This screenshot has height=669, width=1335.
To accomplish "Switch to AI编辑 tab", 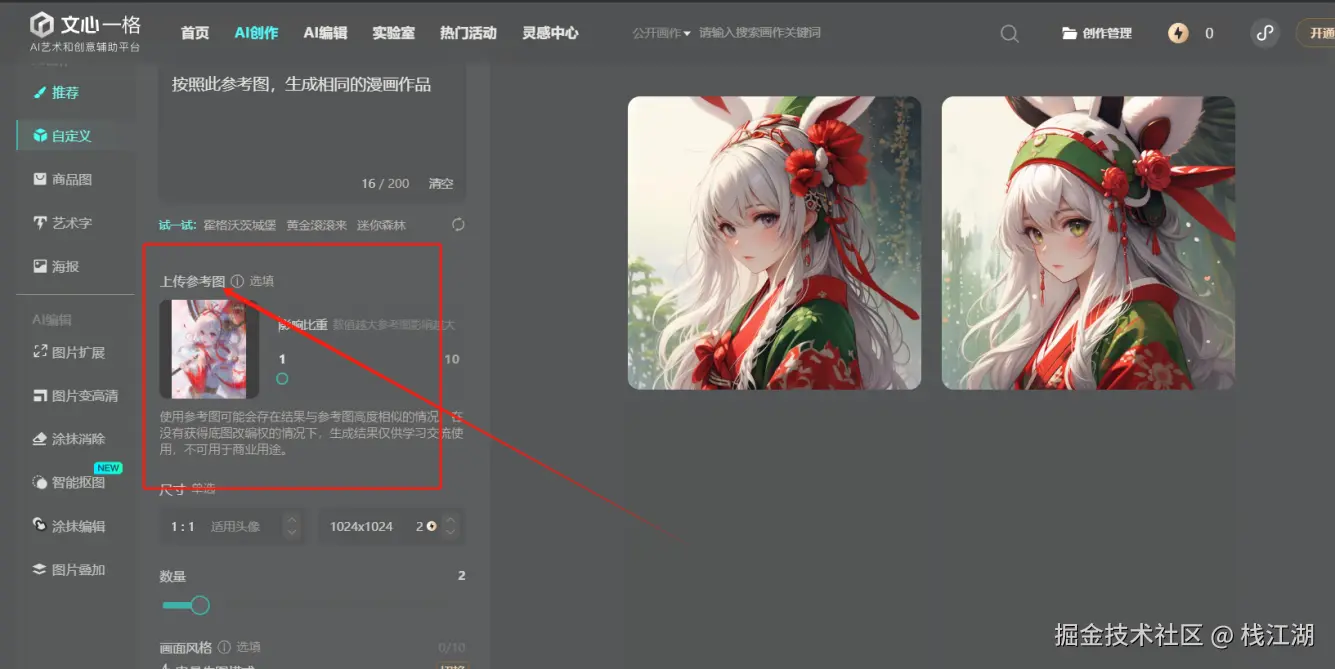I will pyautogui.click(x=325, y=33).
